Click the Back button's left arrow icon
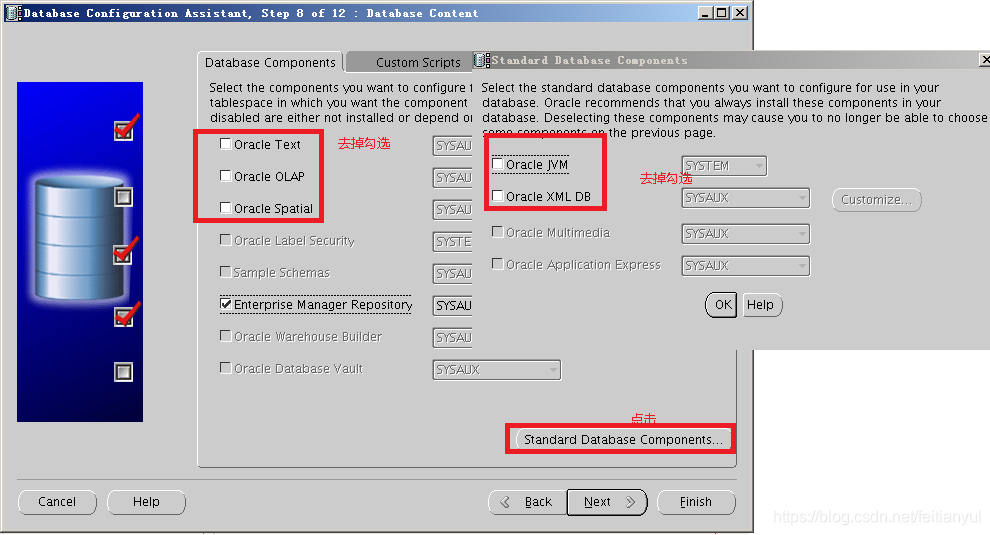This screenshot has width=990, height=535. click(x=505, y=502)
